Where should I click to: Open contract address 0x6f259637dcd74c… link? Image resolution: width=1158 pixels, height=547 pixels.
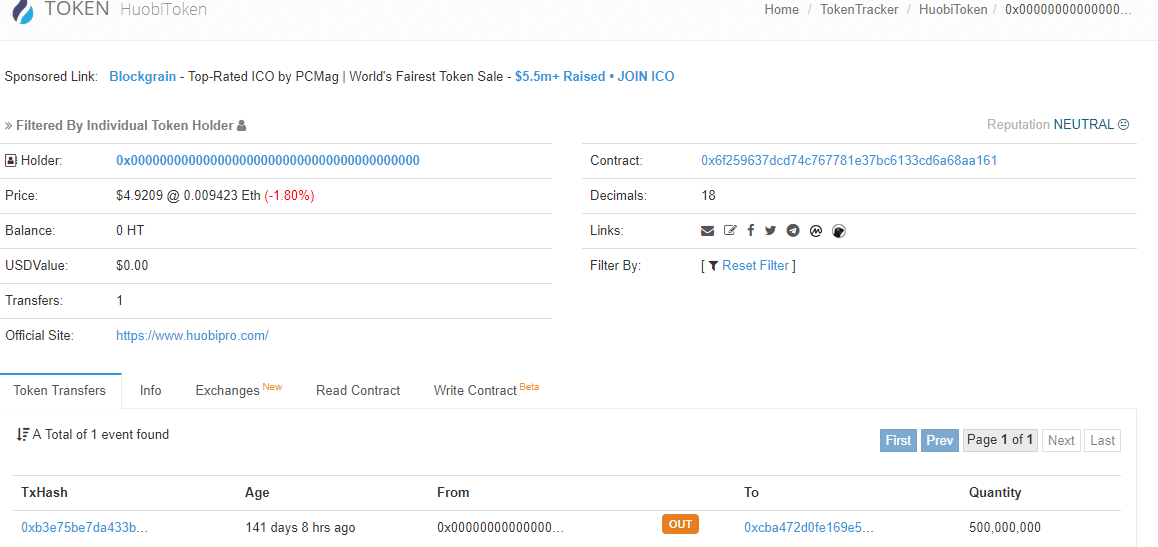849,160
